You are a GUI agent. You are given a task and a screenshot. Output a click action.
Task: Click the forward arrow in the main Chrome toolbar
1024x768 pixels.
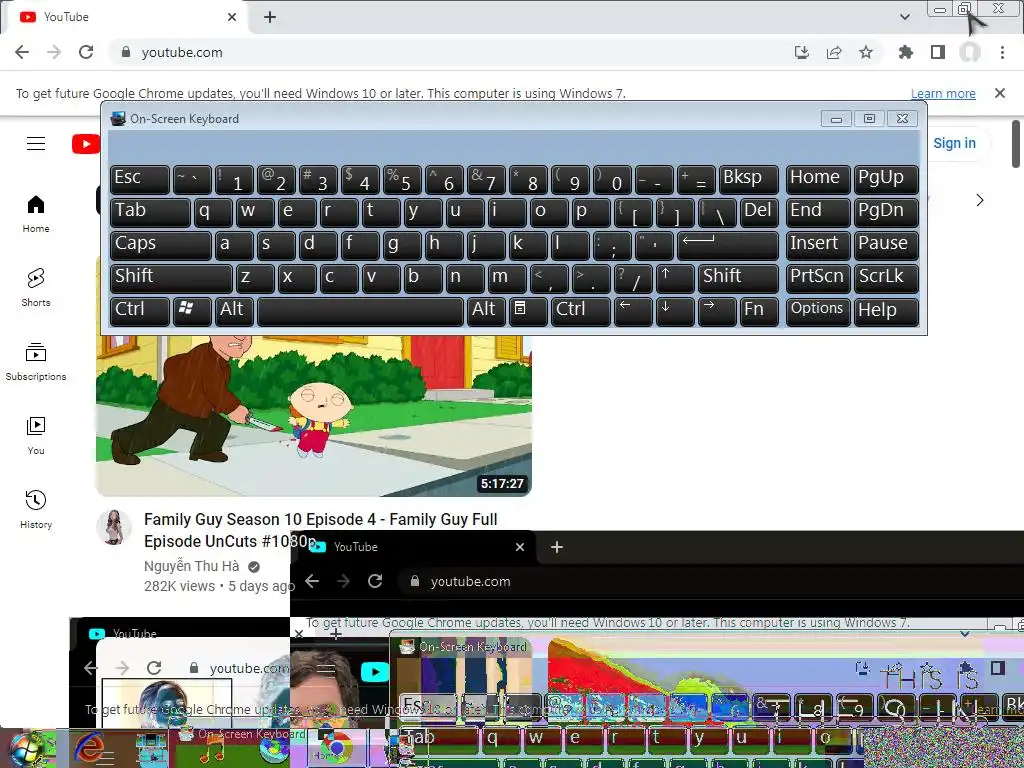tap(54, 52)
